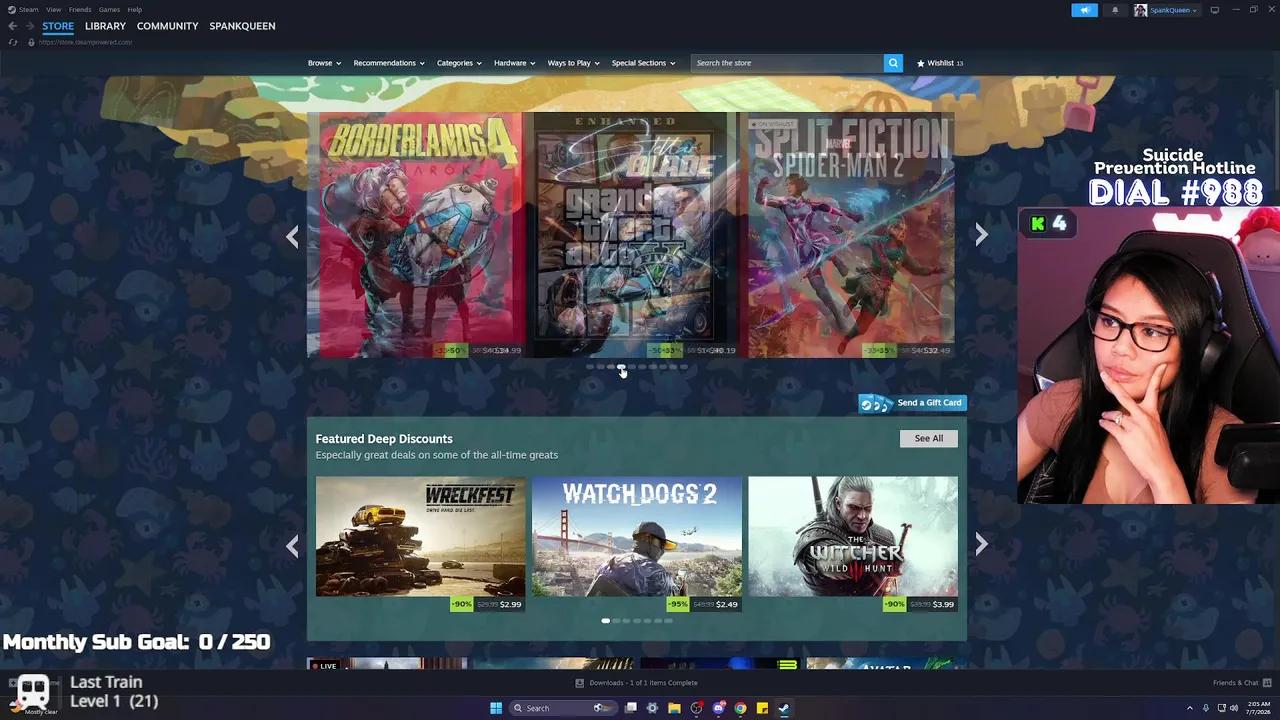Go forward using the Steam forward arrow
The height and width of the screenshot is (720, 1280).
coord(29,26)
